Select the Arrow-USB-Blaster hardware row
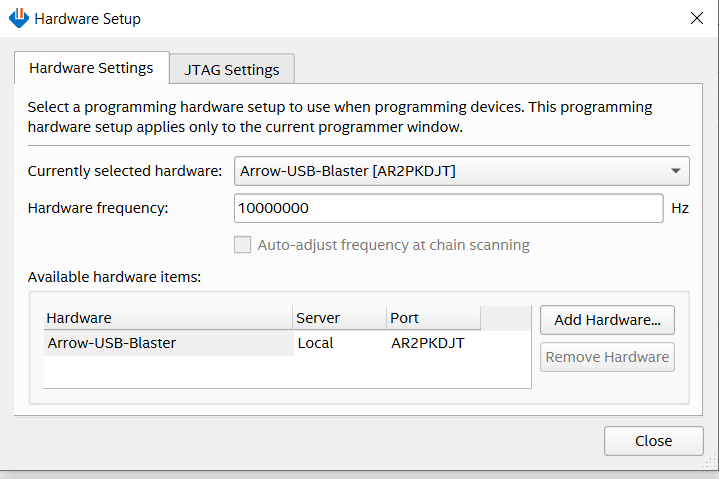This screenshot has height=479, width=719. point(112,343)
